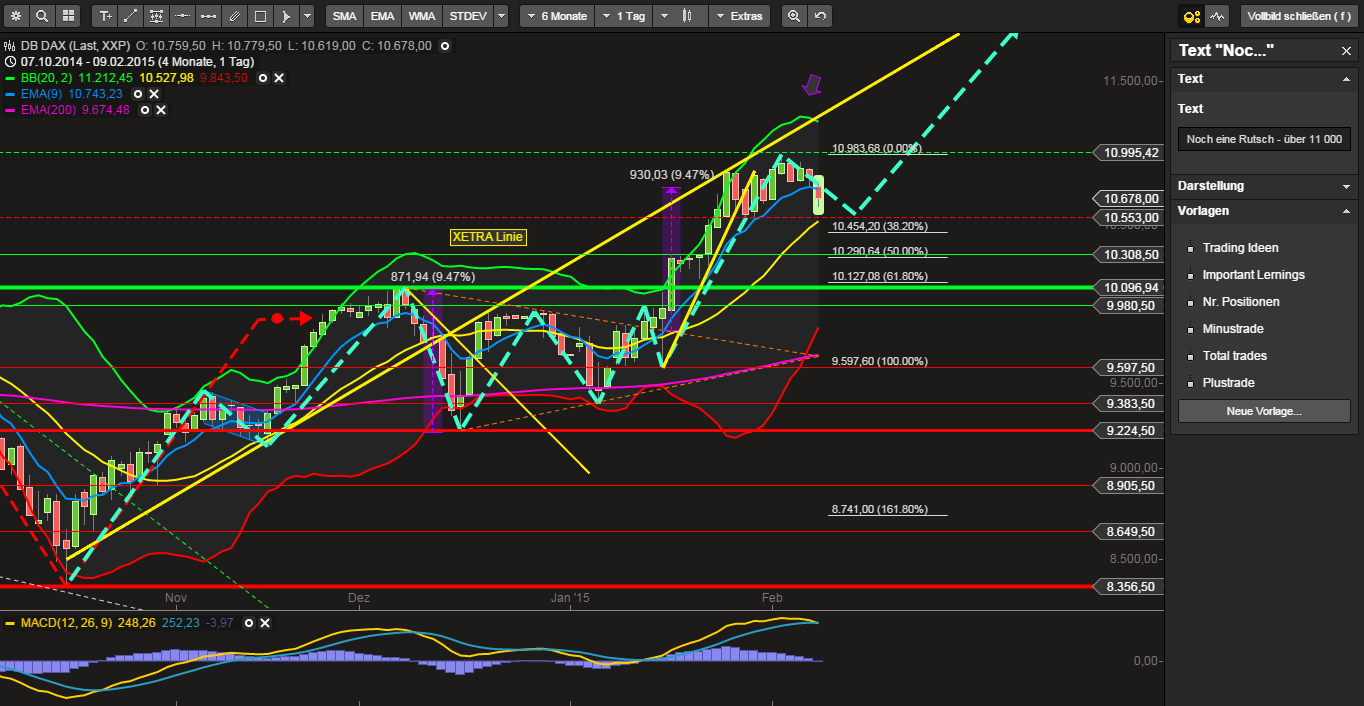1364x706 pixels.
Task: Click the DB DAX instrument icon
Action: click(11, 46)
